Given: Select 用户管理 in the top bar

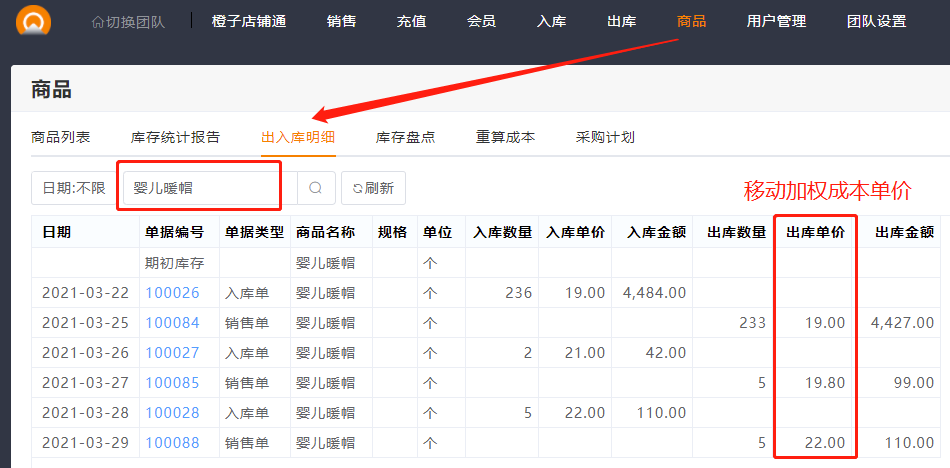Looking at the screenshot, I should [776, 21].
